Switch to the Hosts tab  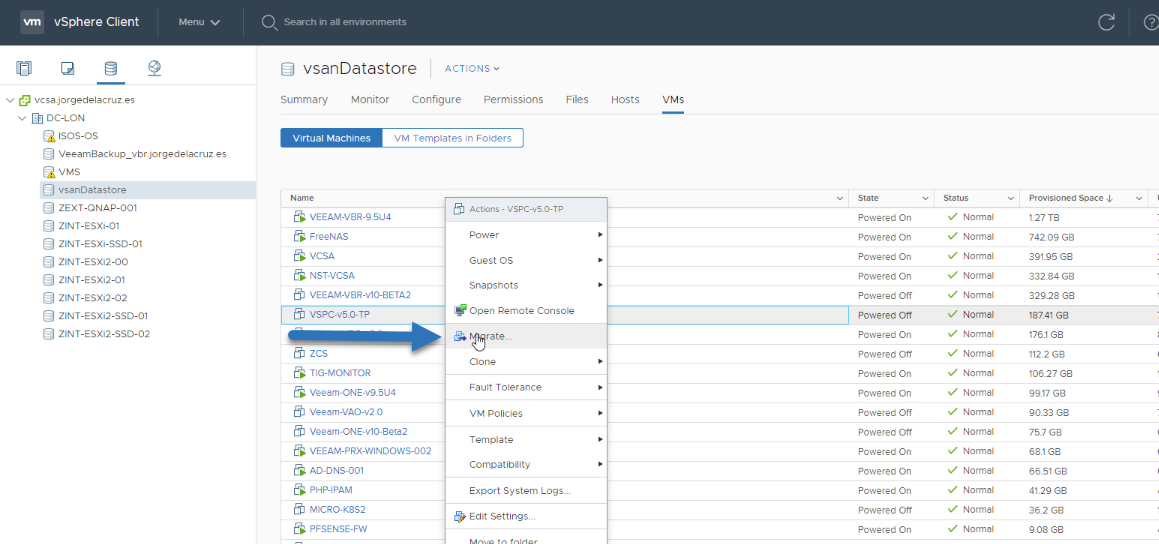click(625, 100)
